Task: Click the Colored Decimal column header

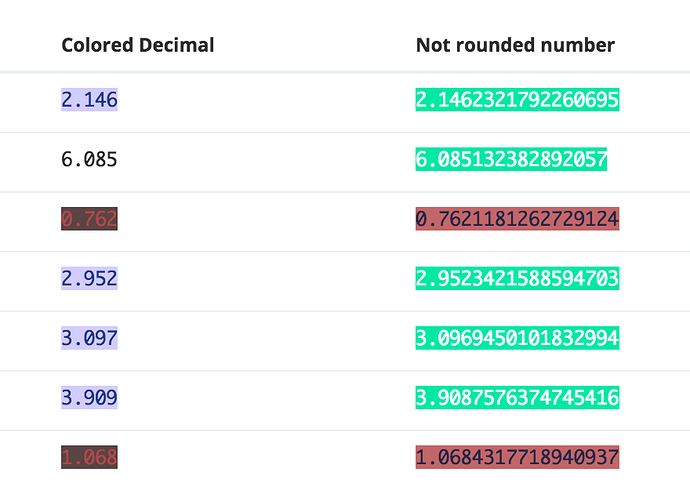Action: (x=137, y=45)
